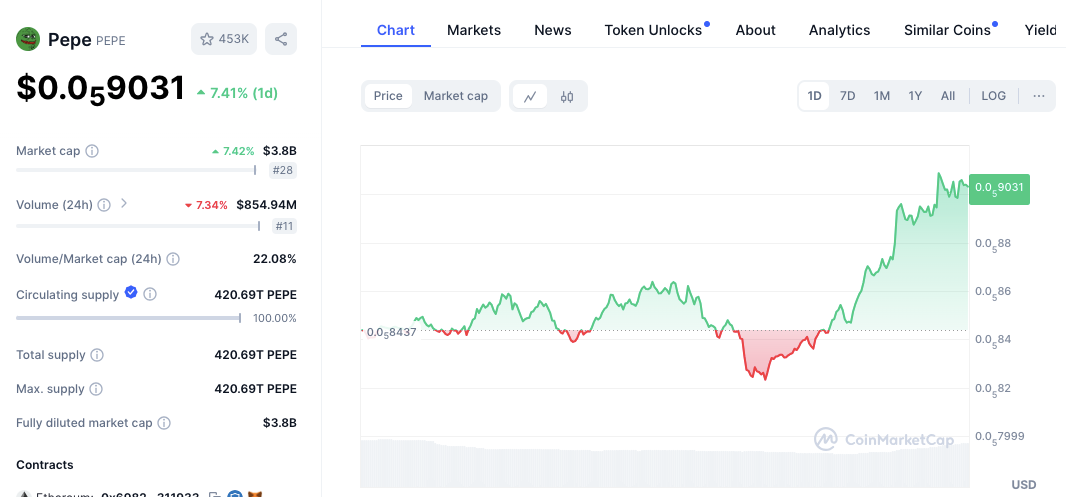Click the 7.41% (1d) change value
The width and height of the screenshot is (1066, 497).
tap(237, 93)
